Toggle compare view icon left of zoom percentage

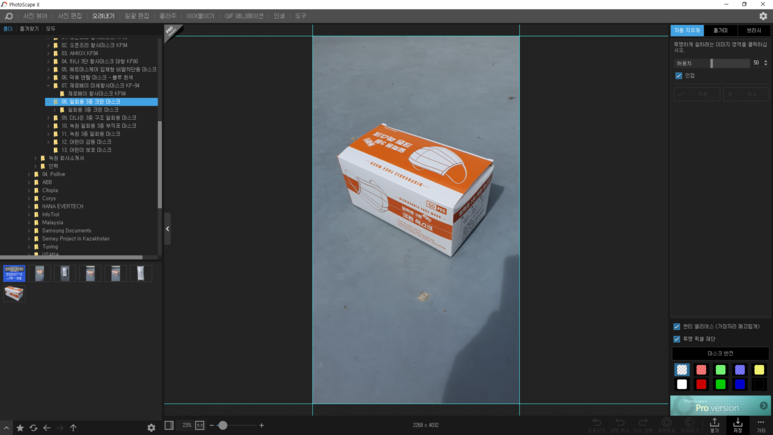coord(169,425)
